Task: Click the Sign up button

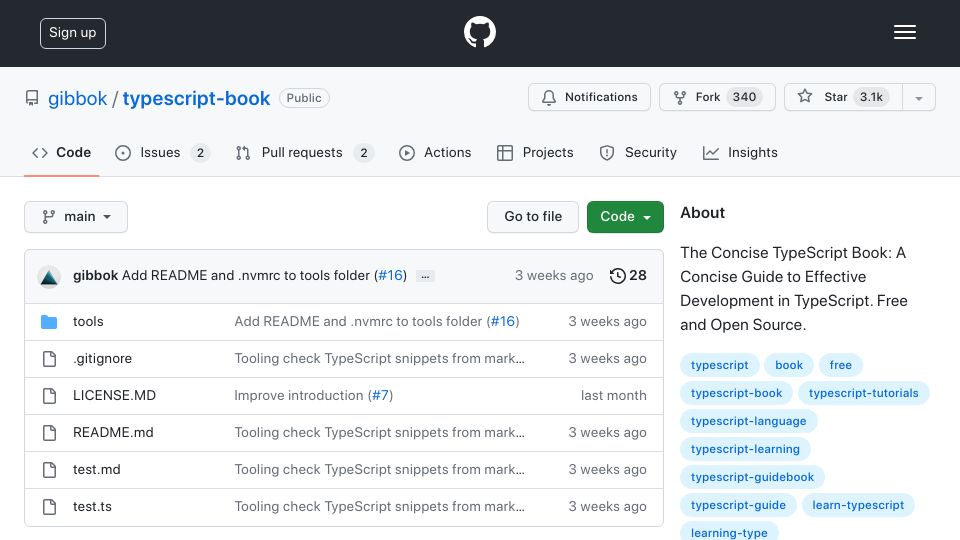Action: point(73,33)
